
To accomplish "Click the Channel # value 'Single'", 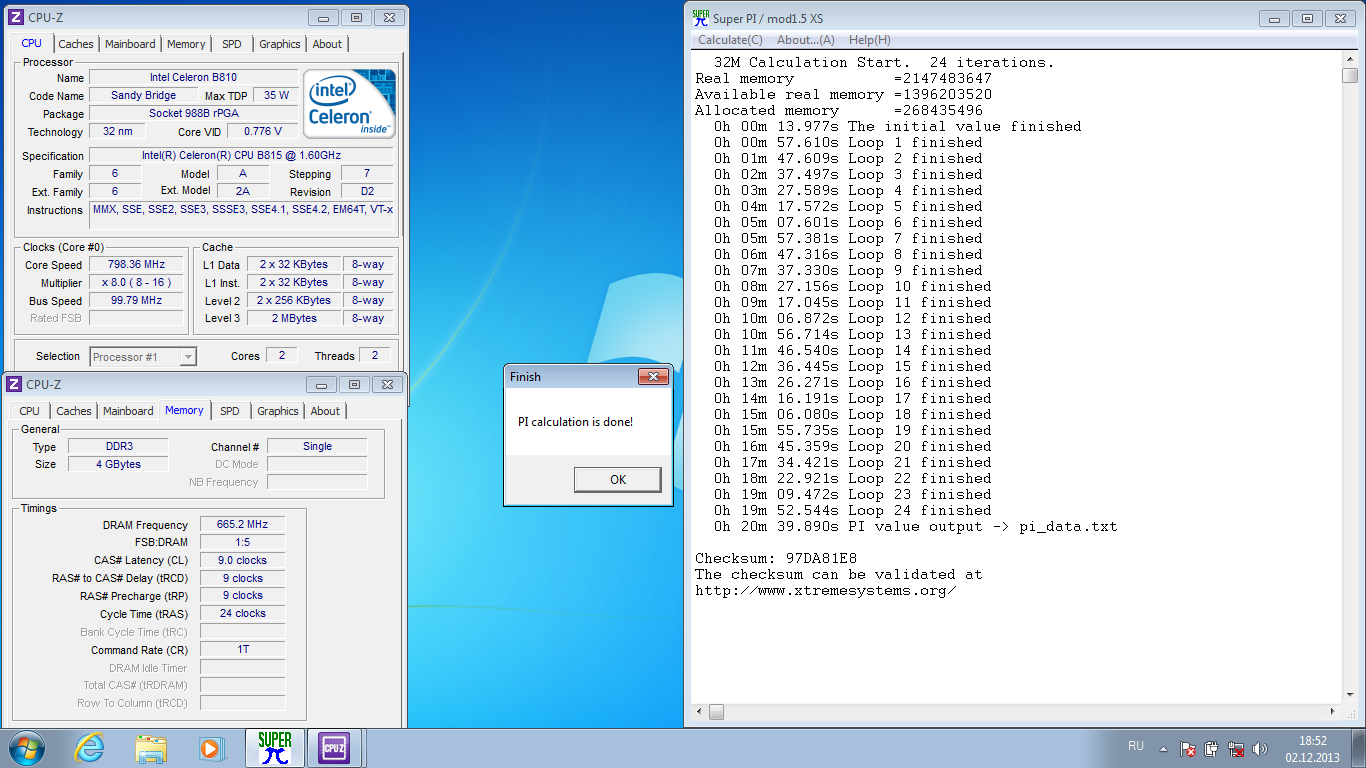I will (317, 446).
